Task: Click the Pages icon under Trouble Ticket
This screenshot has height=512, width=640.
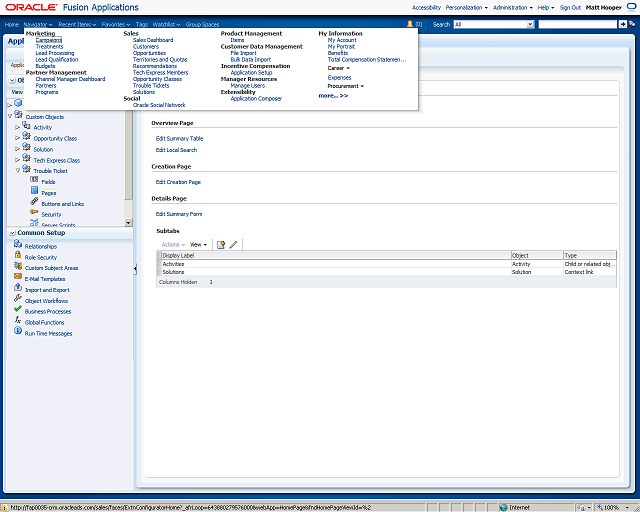Action: coord(35,190)
